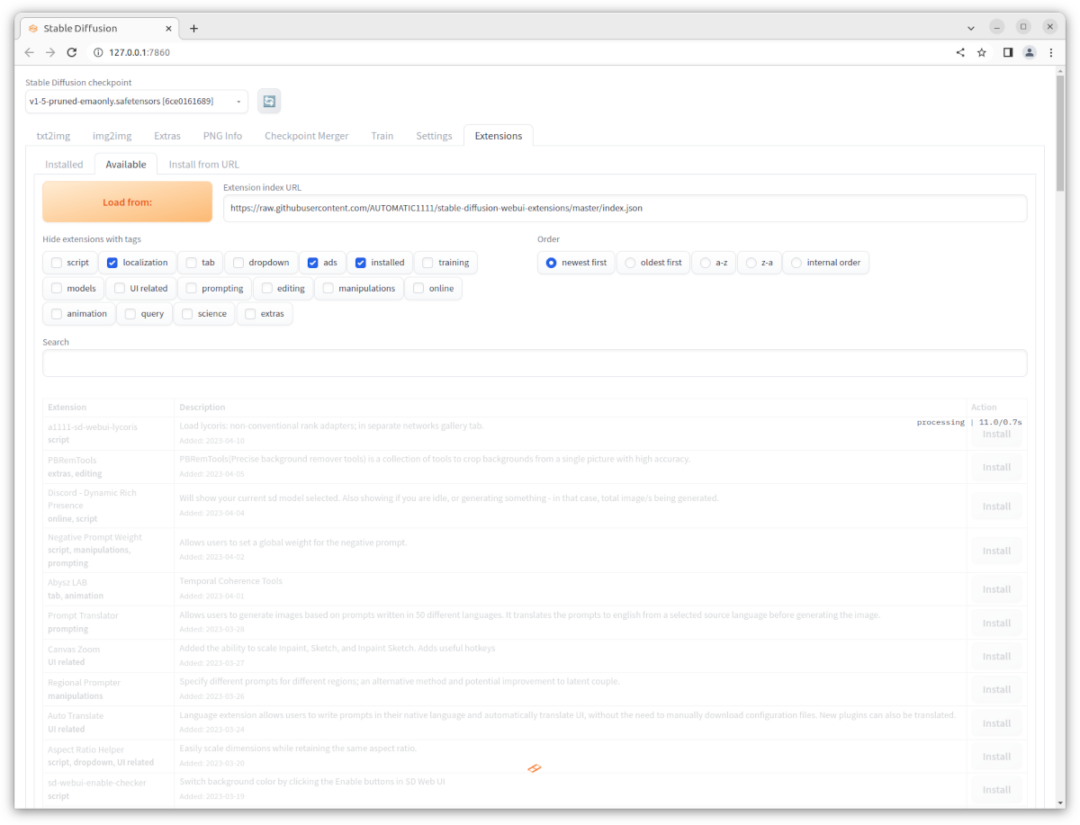Bookmark this page with star icon

(982, 52)
